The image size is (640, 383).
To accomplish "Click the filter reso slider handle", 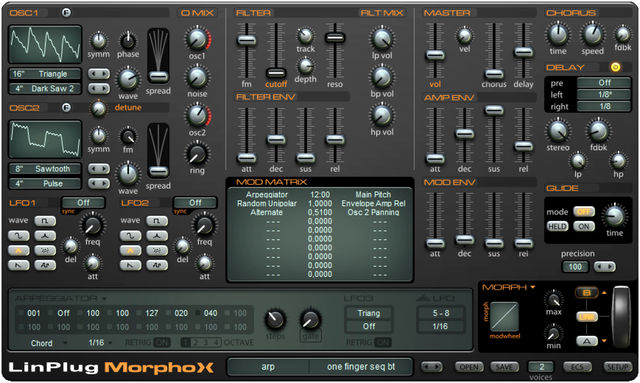I will 335,38.
